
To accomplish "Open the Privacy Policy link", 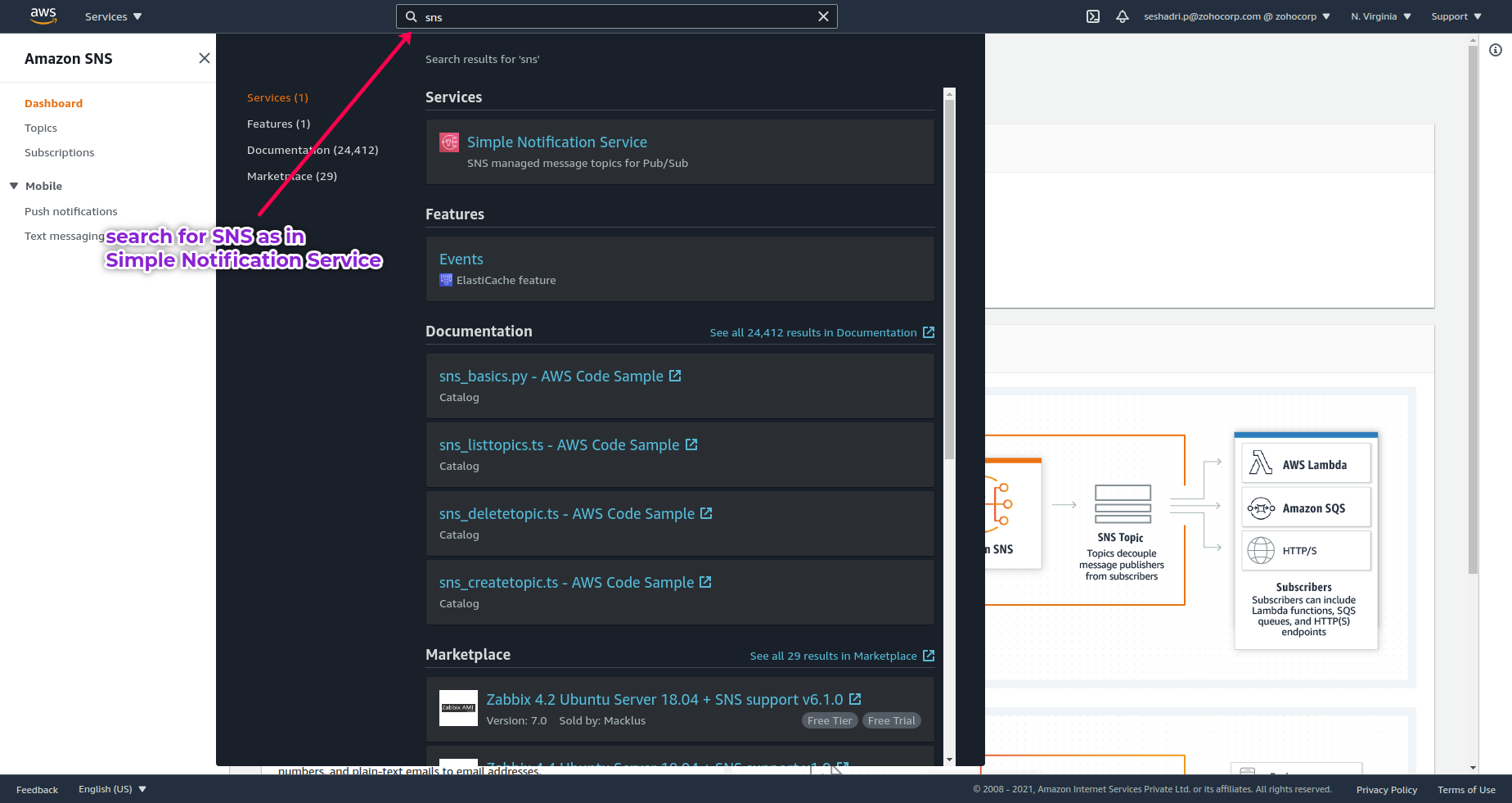I will 1387,790.
